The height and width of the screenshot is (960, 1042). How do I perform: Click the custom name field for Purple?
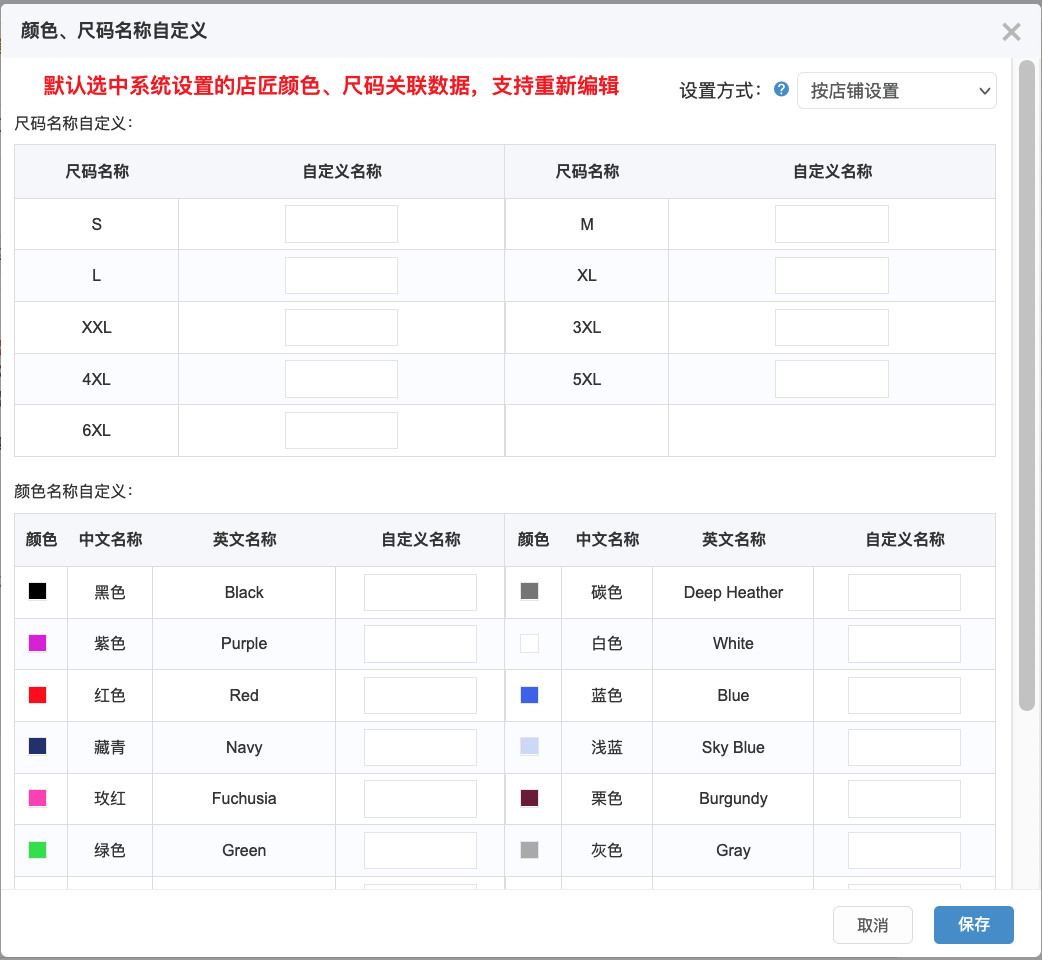tap(420, 643)
